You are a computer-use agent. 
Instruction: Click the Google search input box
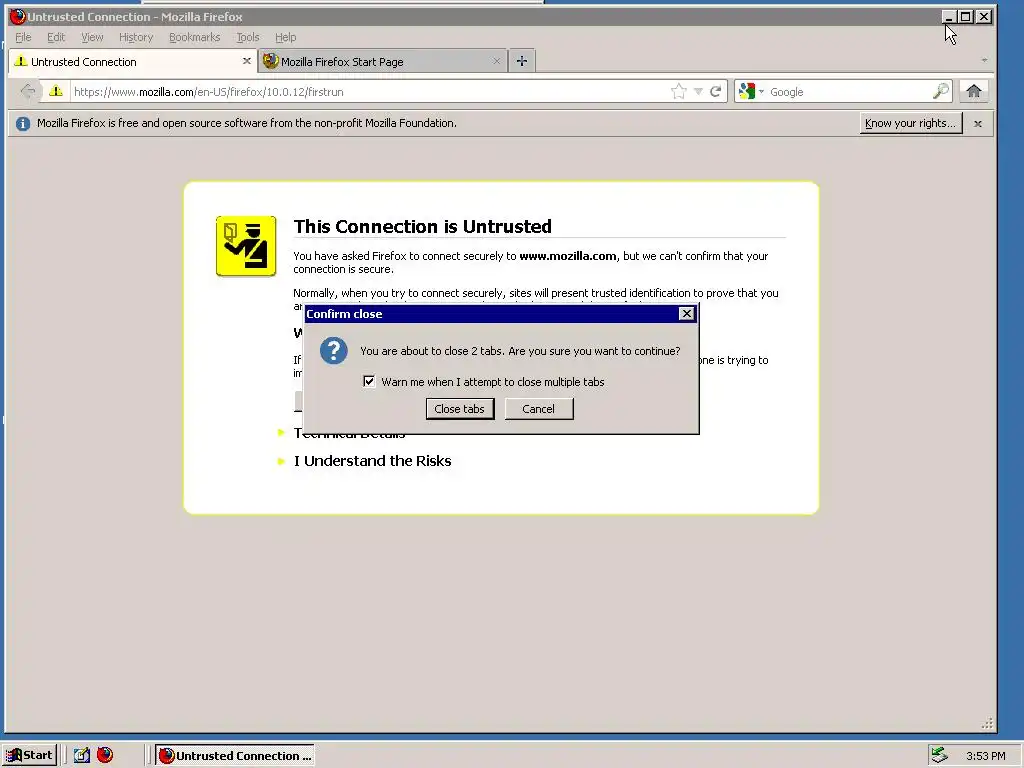pos(849,91)
